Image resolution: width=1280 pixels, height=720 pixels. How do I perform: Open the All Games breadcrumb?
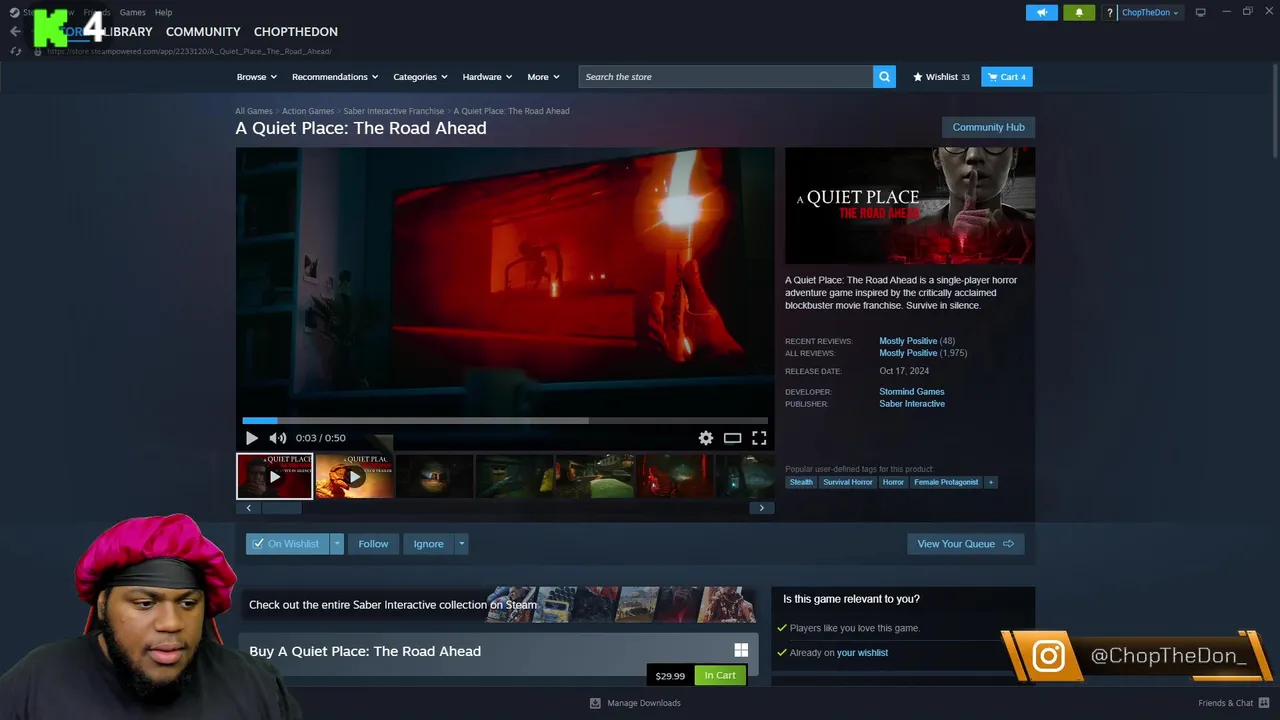click(253, 111)
